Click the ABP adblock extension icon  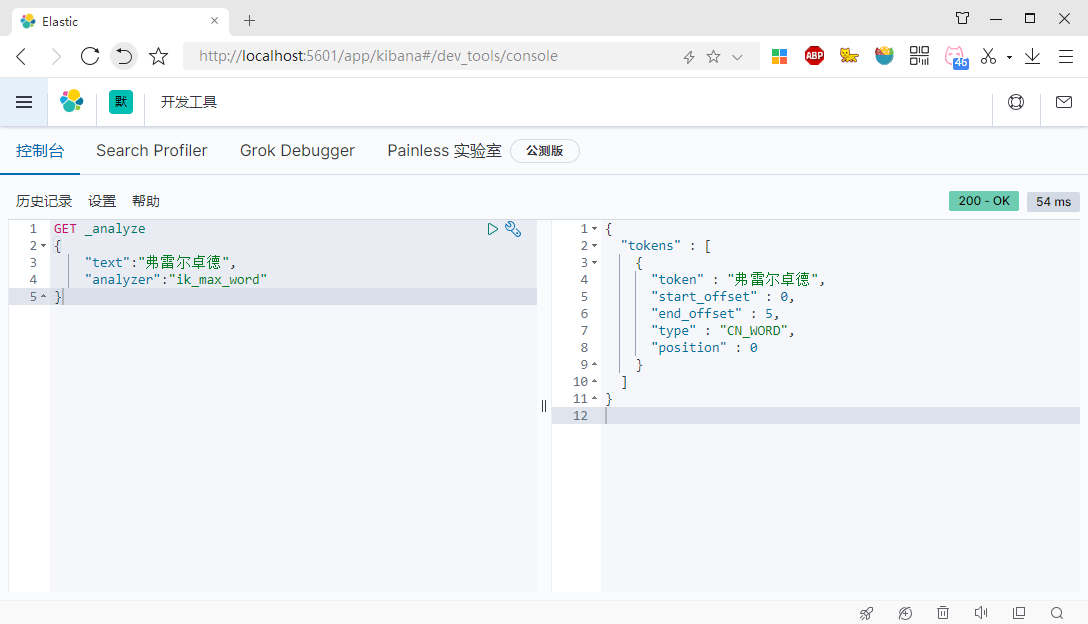pyautogui.click(x=814, y=55)
